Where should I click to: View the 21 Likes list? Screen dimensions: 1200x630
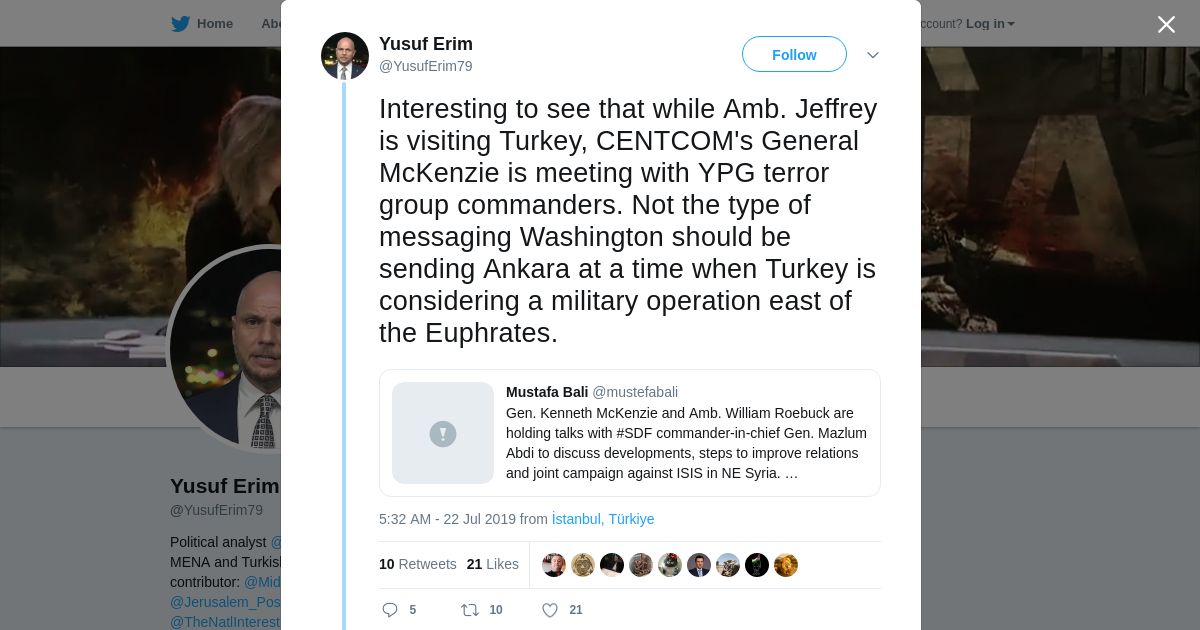(x=492, y=564)
